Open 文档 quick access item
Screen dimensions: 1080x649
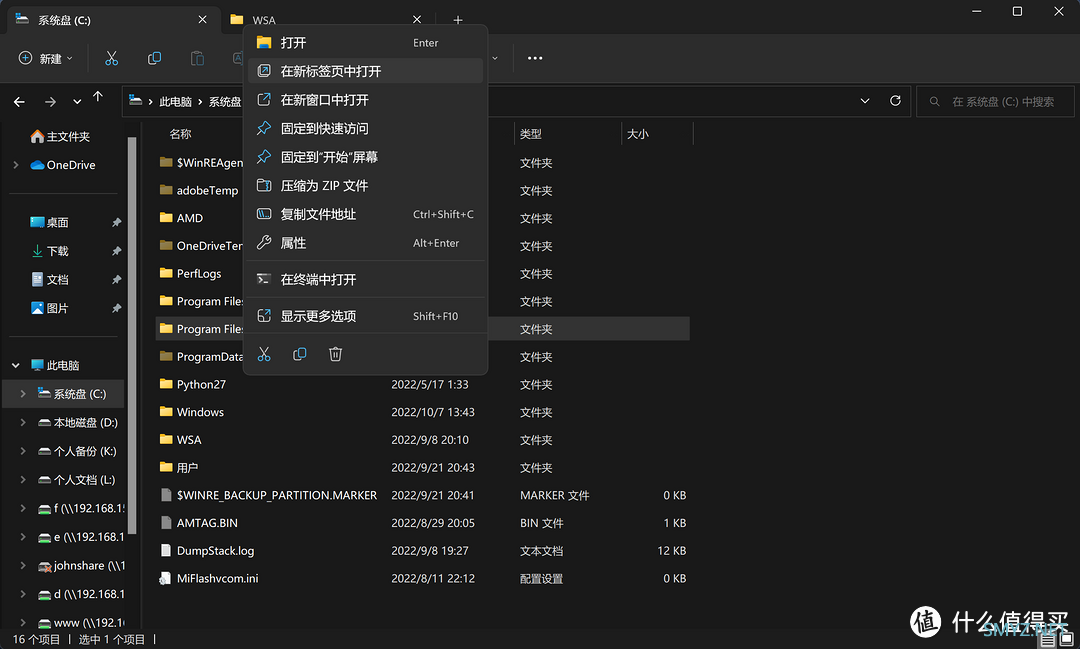[50, 280]
